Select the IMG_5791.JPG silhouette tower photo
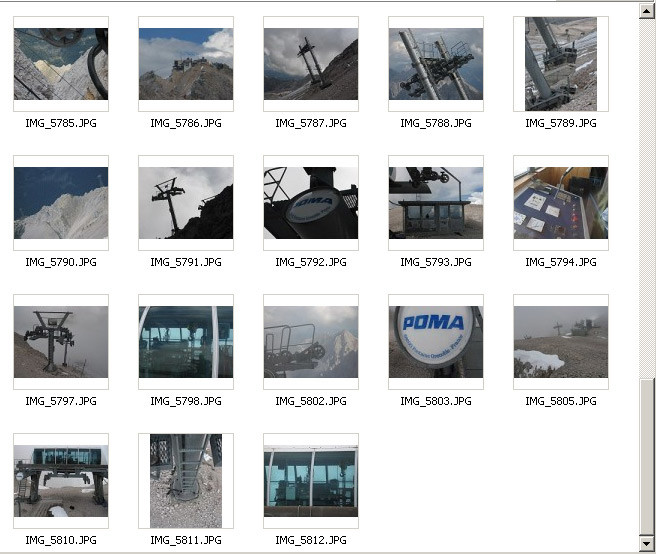 (x=186, y=203)
